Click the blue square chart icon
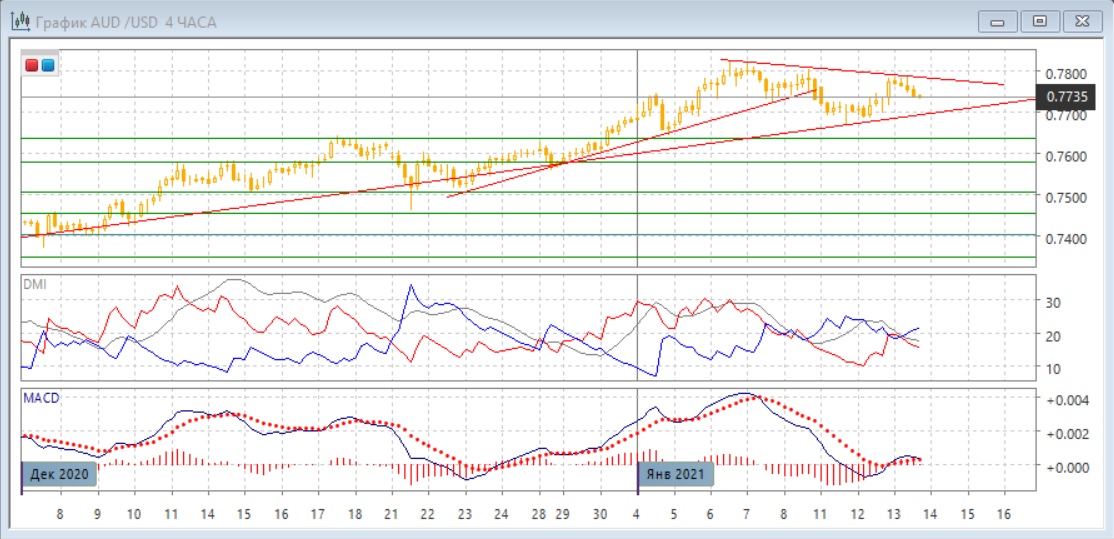This screenshot has height=539, width=1114. pos(47,66)
